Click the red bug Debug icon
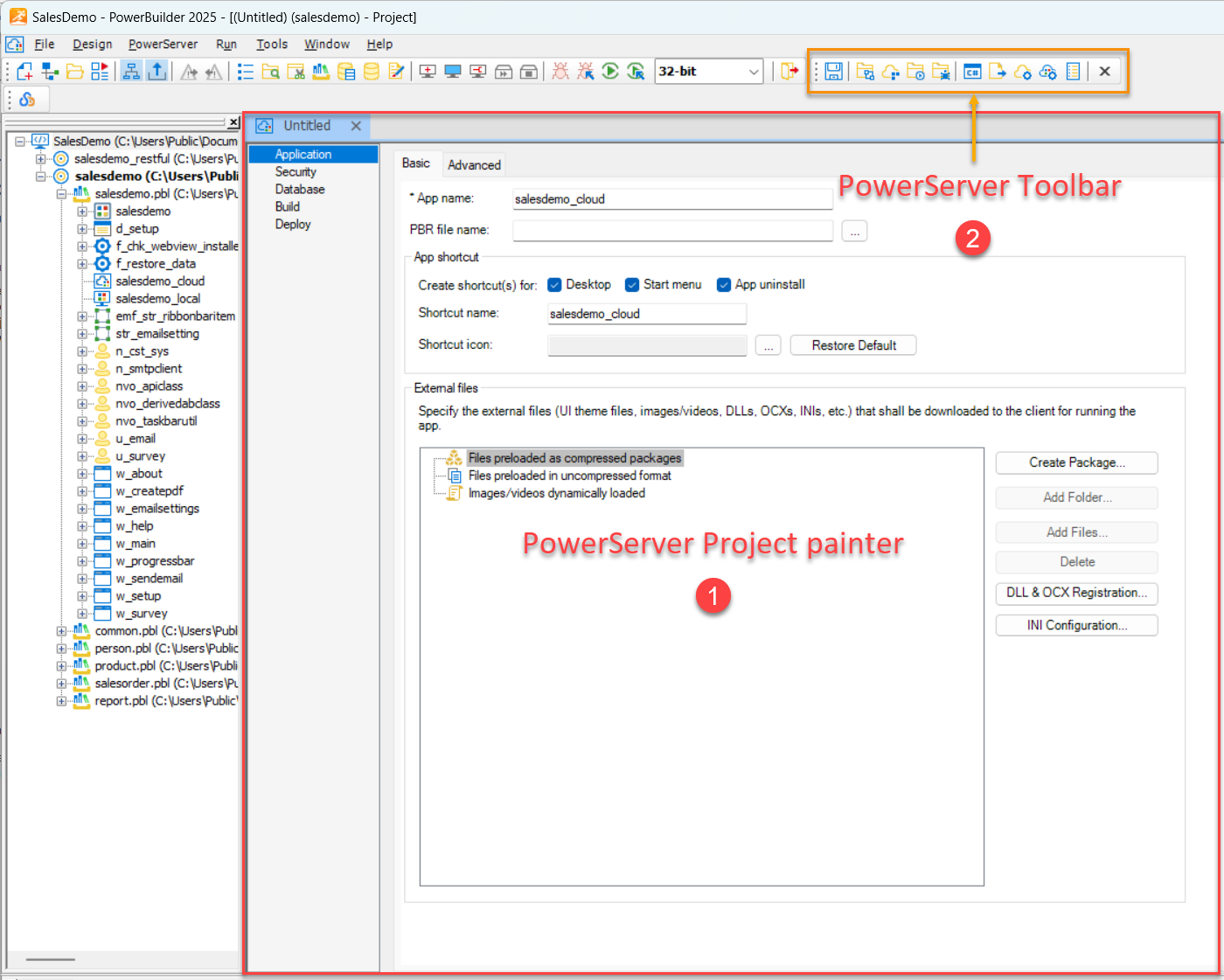Viewport: 1224px width, 980px height. [560, 72]
